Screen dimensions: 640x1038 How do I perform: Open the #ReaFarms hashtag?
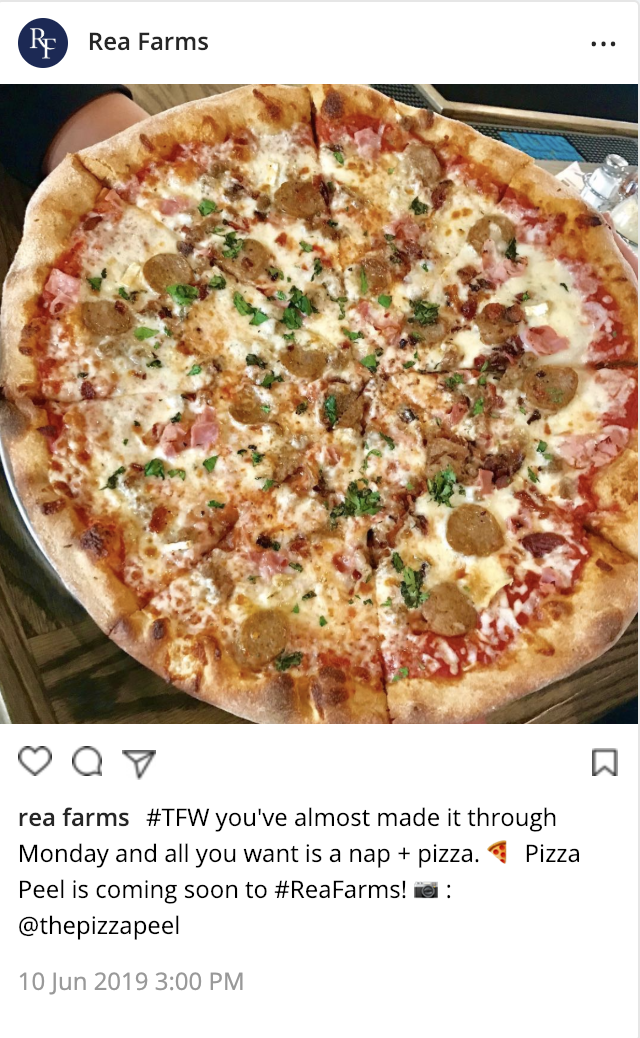pos(340,889)
